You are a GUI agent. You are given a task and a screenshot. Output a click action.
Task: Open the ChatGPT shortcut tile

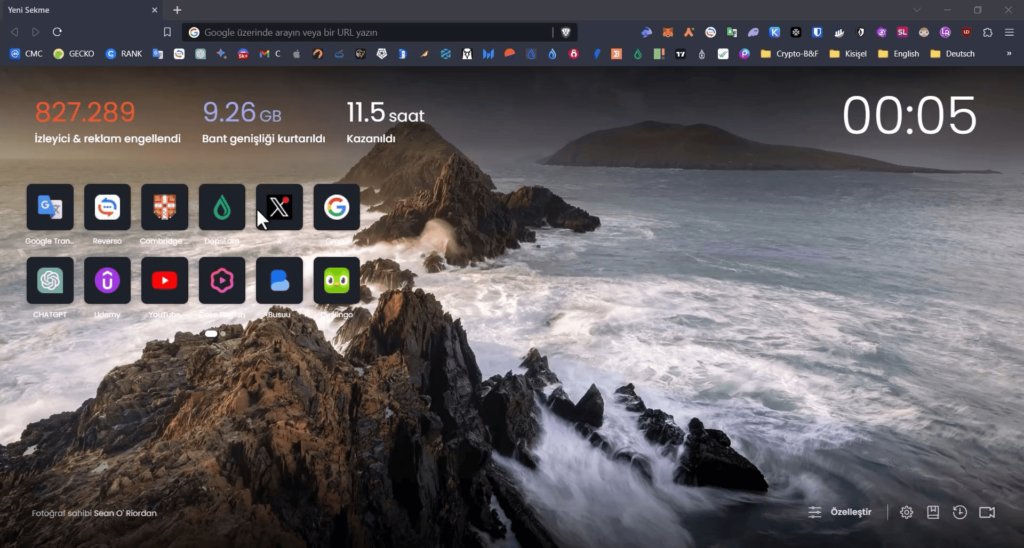point(50,280)
